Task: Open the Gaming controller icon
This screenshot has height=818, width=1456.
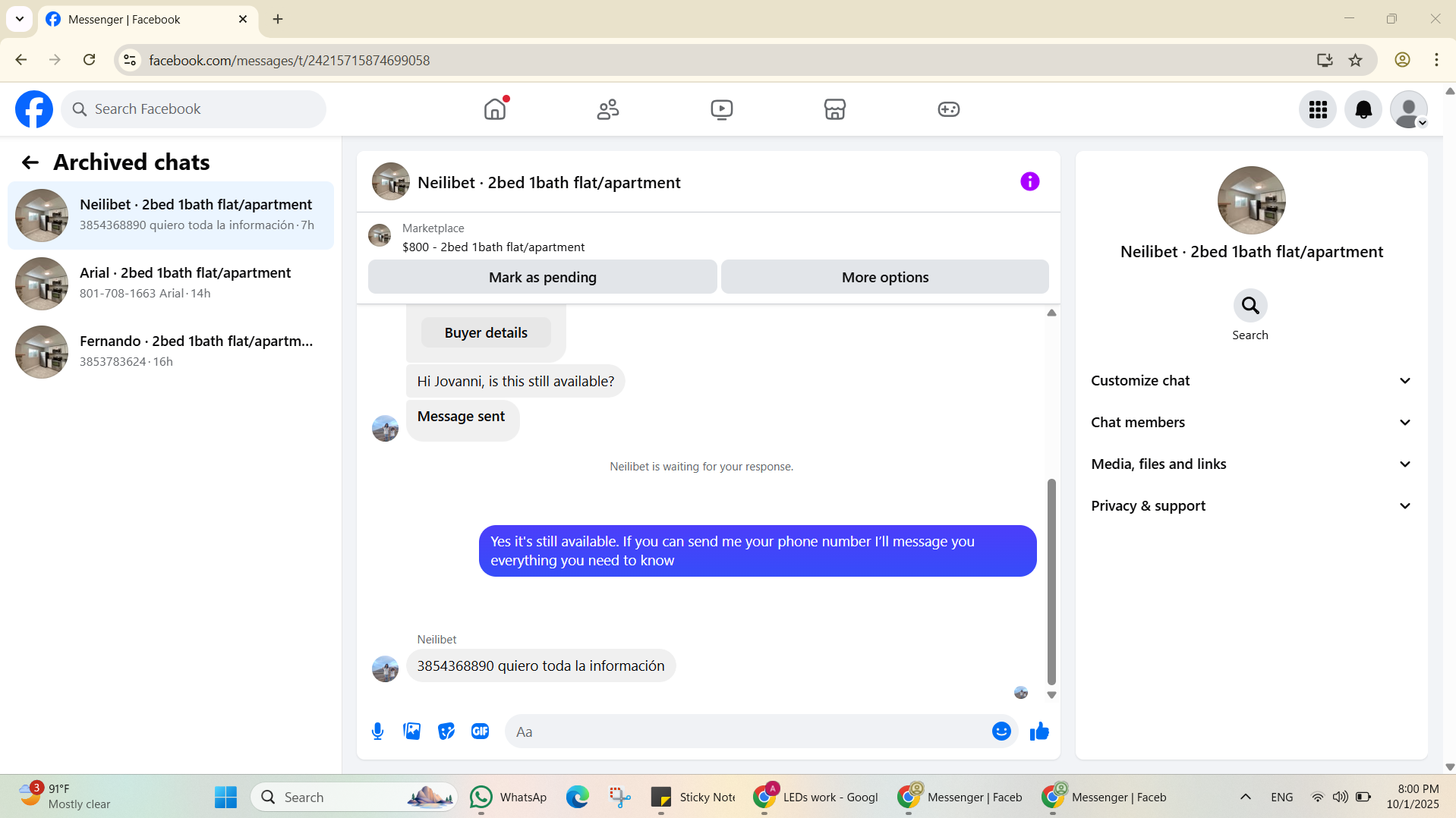Action: tap(949, 109)
